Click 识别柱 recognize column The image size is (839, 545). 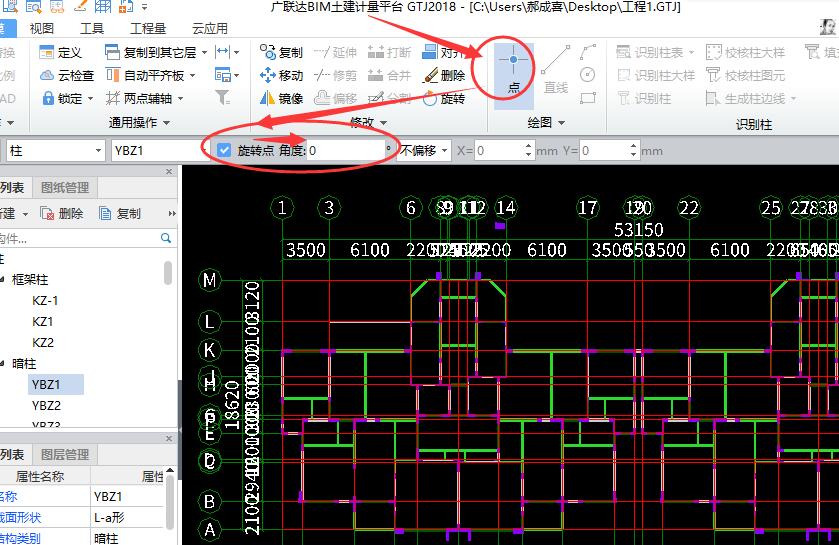(644, 98)
